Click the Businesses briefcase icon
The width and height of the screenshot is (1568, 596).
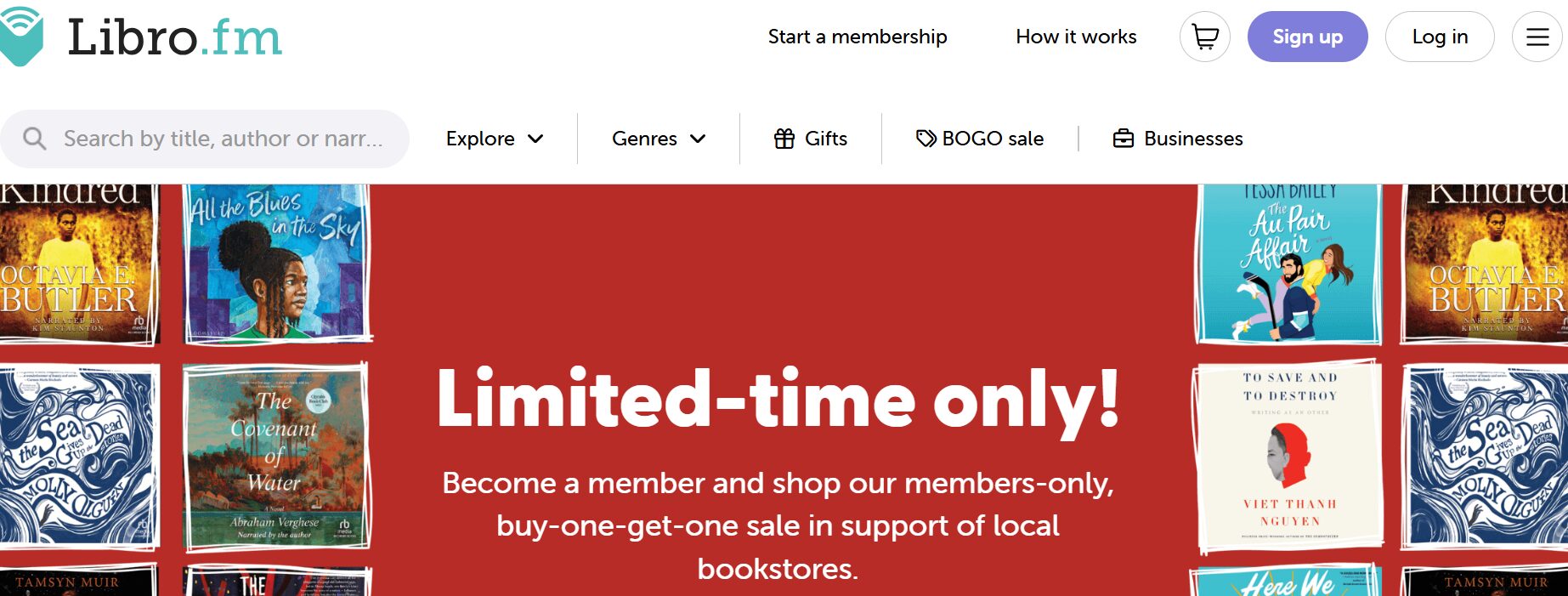click(1124, 139)
